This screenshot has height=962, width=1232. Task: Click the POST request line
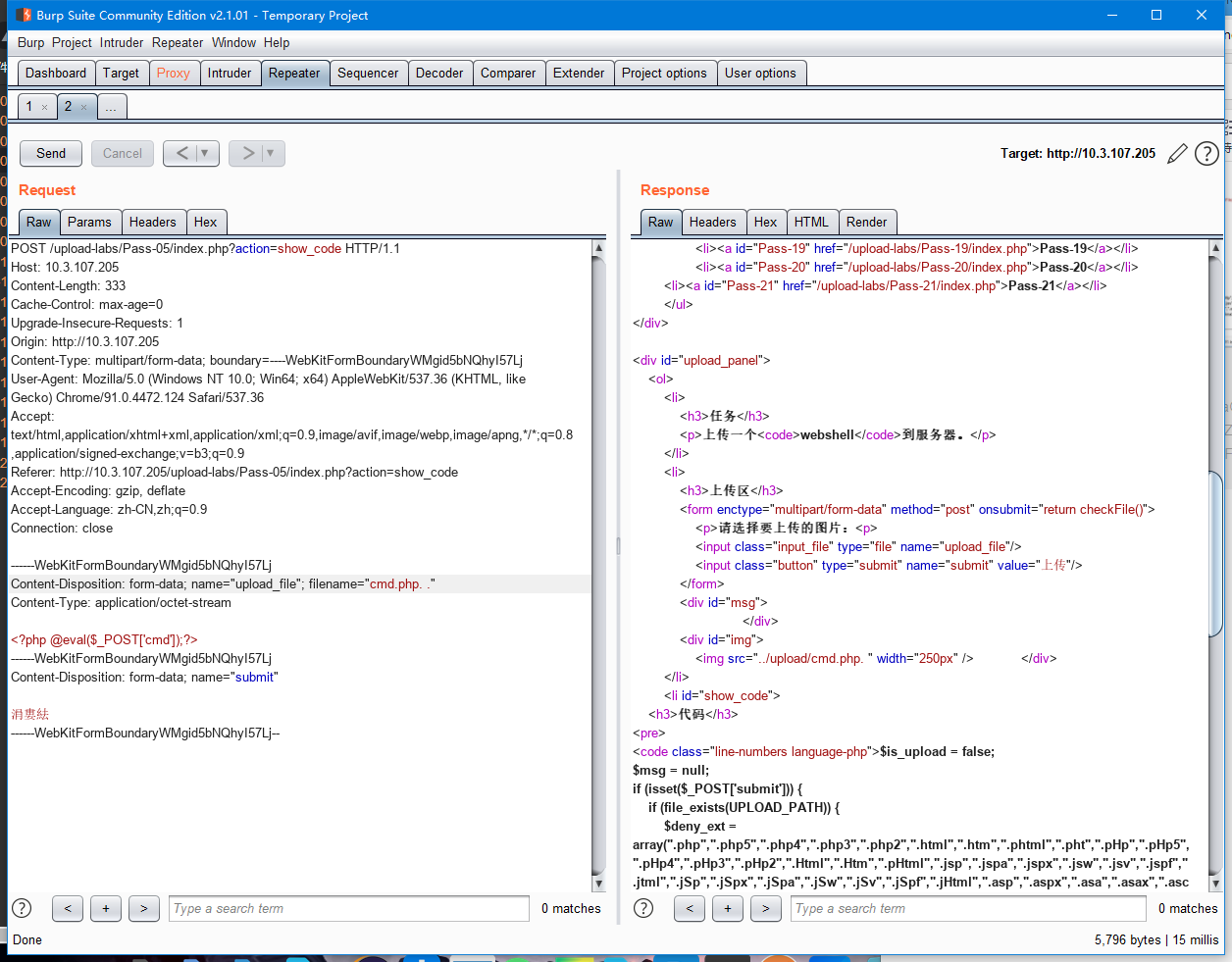[x=205, y=248]
